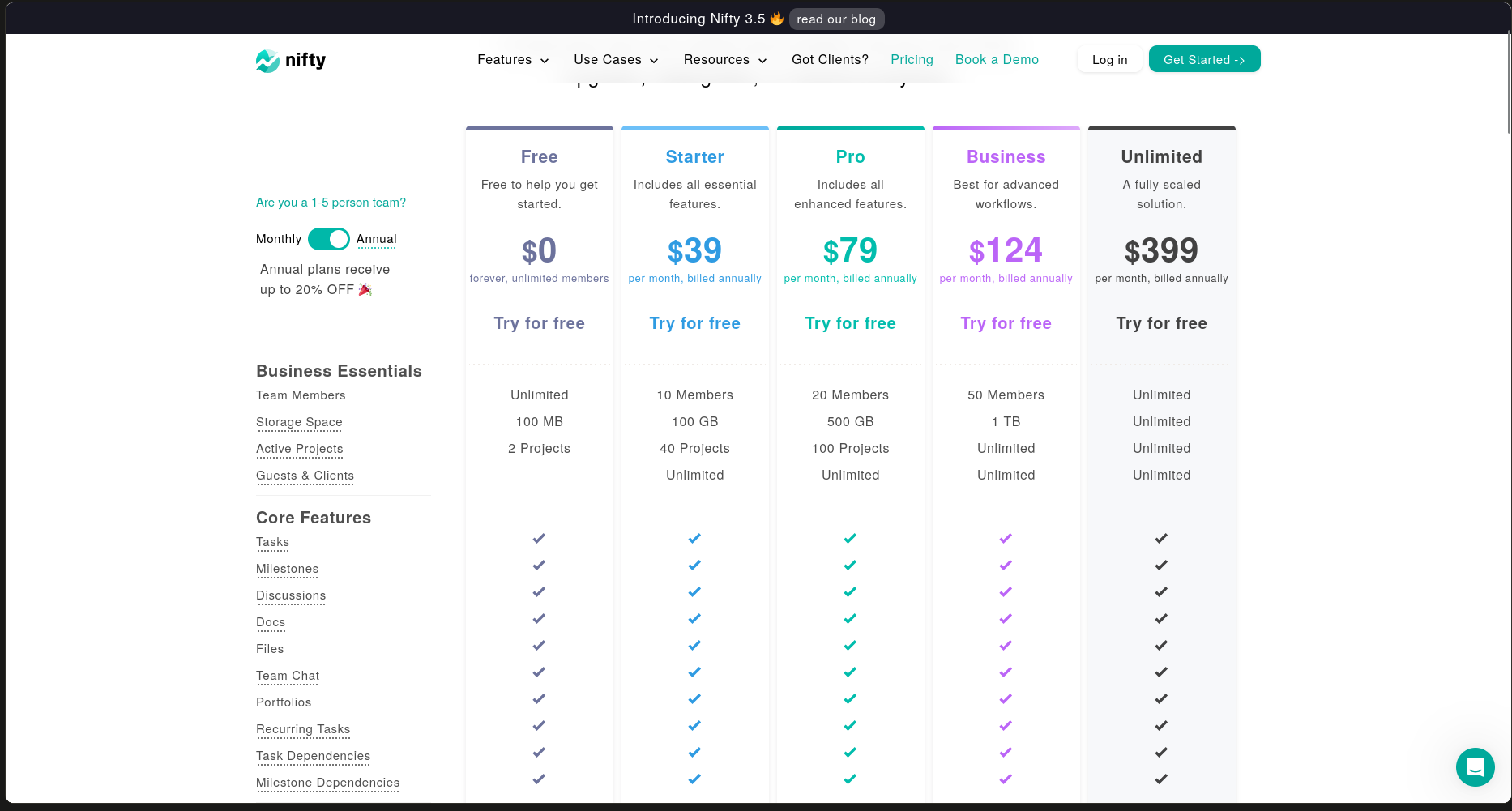The width and height of the screenshot is (1512, 811).
Task: Click the Business plan checkmark for Tasks
Action: (x=1006, y=538)
